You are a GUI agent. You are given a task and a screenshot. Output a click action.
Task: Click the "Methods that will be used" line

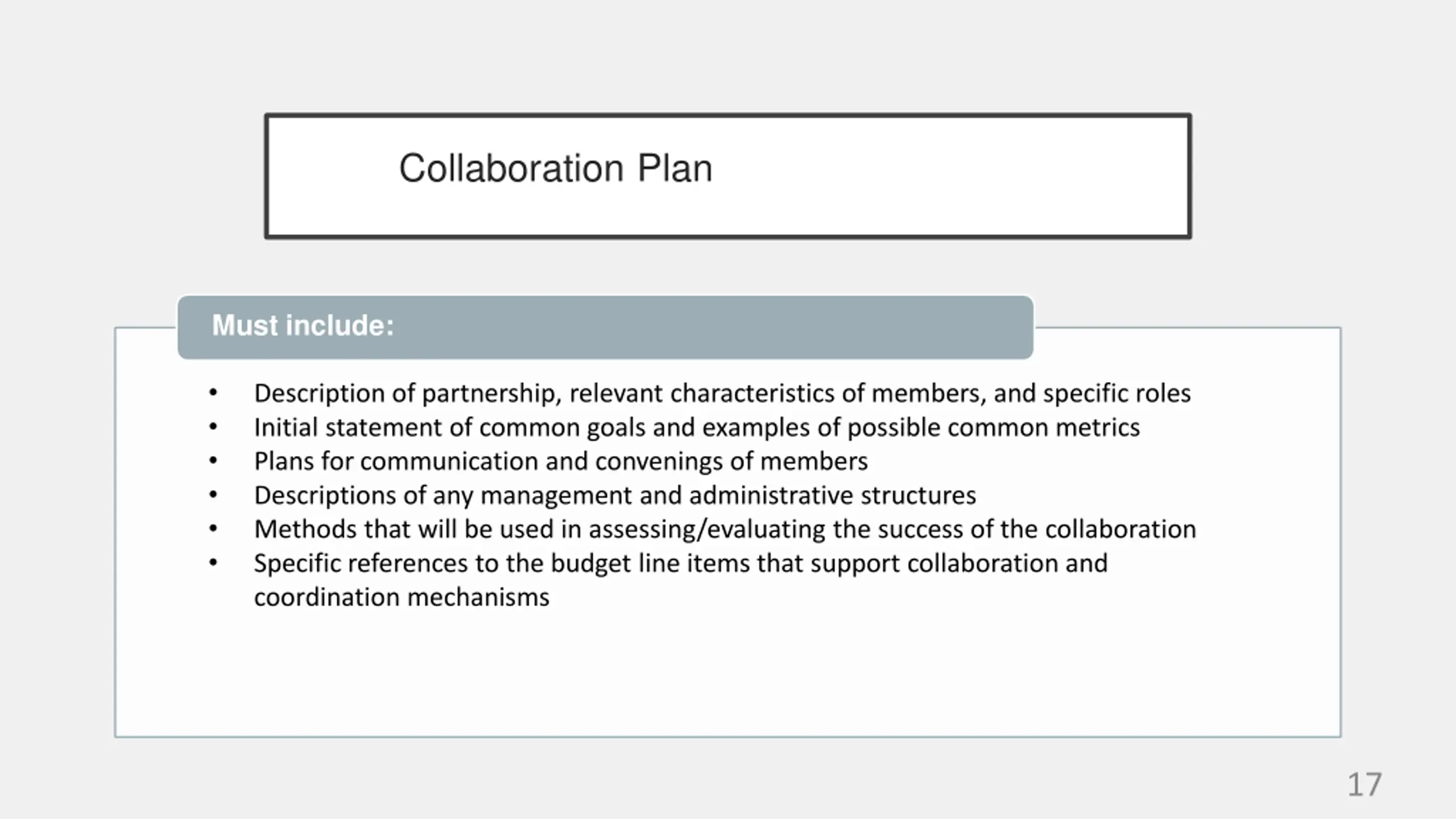(725, 530)
